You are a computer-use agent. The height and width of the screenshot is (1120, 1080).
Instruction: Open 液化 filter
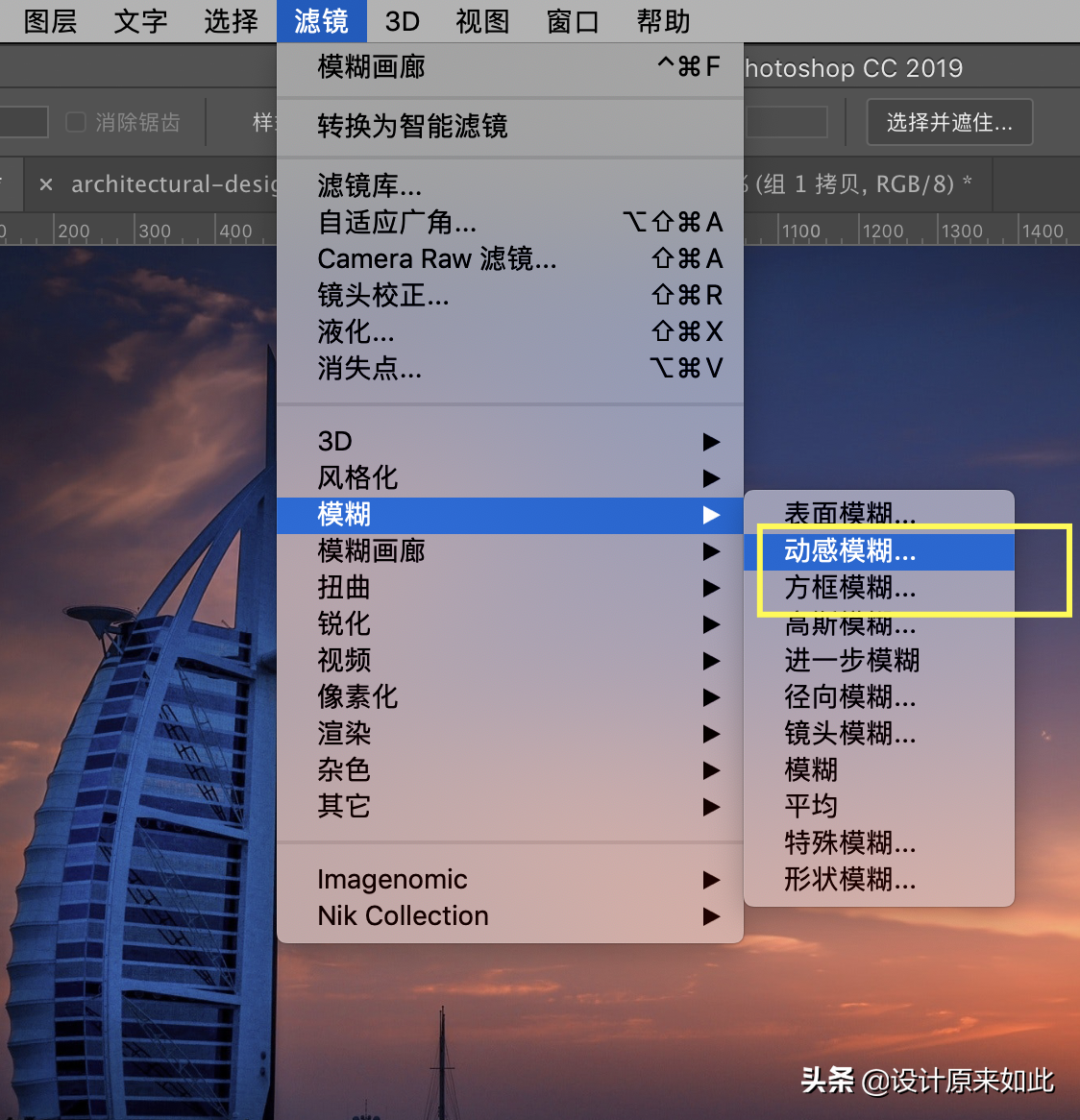[x=510, y=331]
